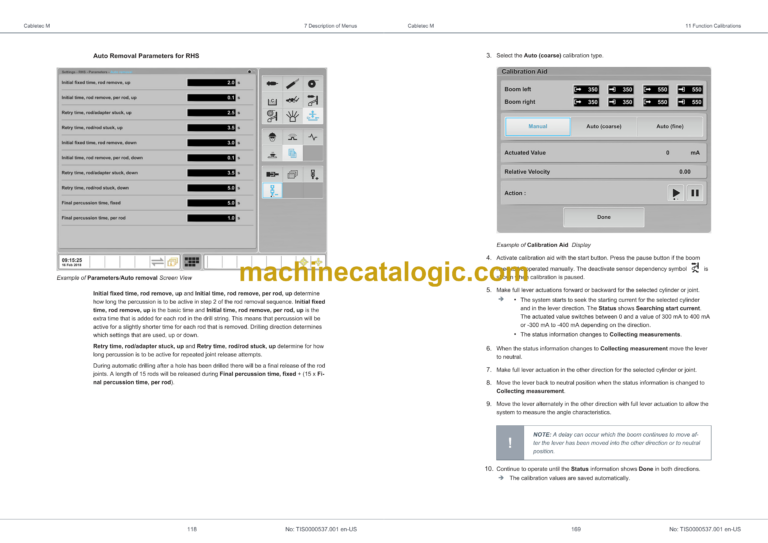
Task: Switch to Auto (coarse) calibration type
Action: (603, 126)
